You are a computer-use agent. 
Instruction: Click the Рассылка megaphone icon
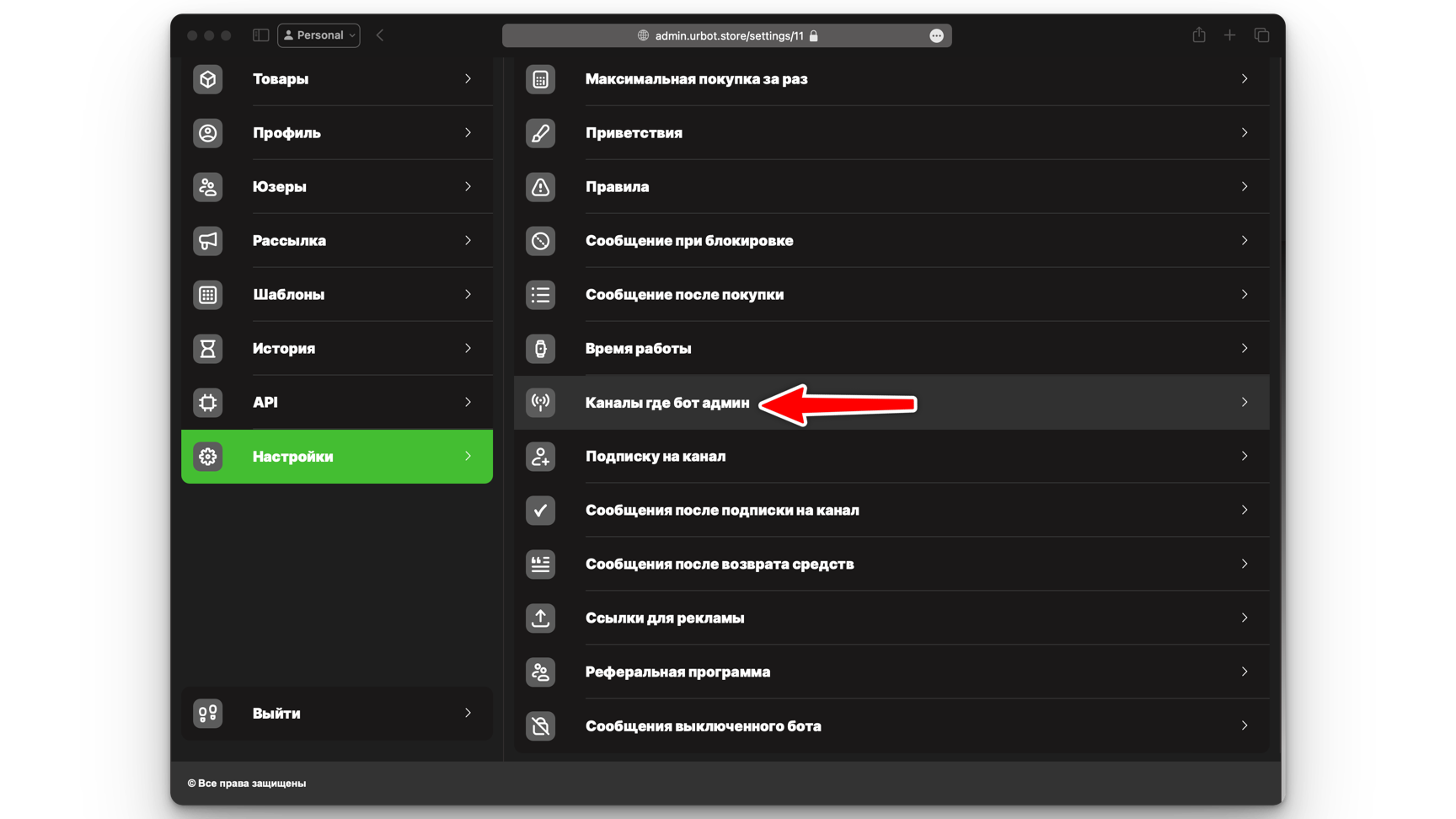tap(207, 241)
